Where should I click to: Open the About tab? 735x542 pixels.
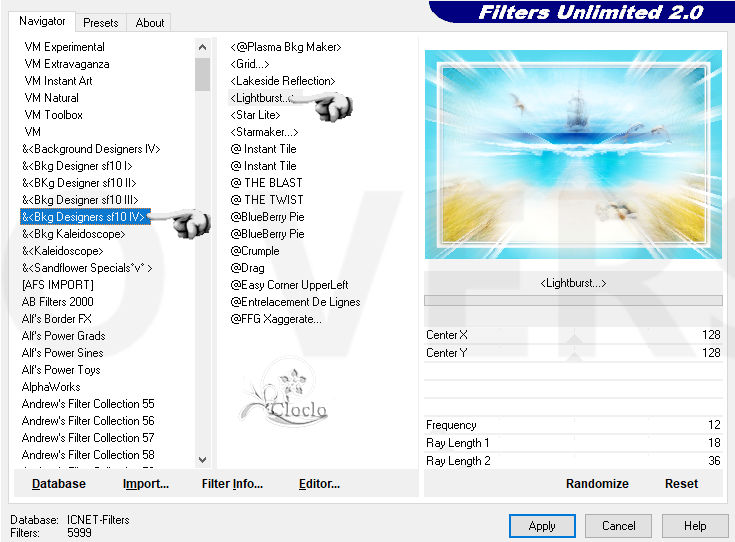(x=150, y=23)
